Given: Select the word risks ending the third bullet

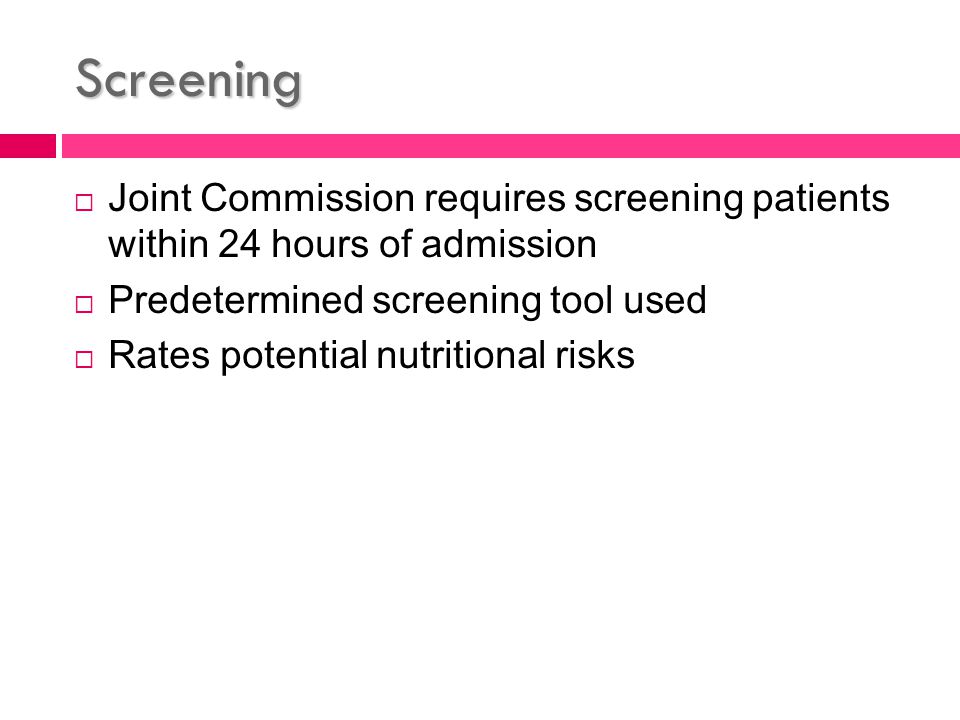Looking at the screenshot, I should 594,355.
